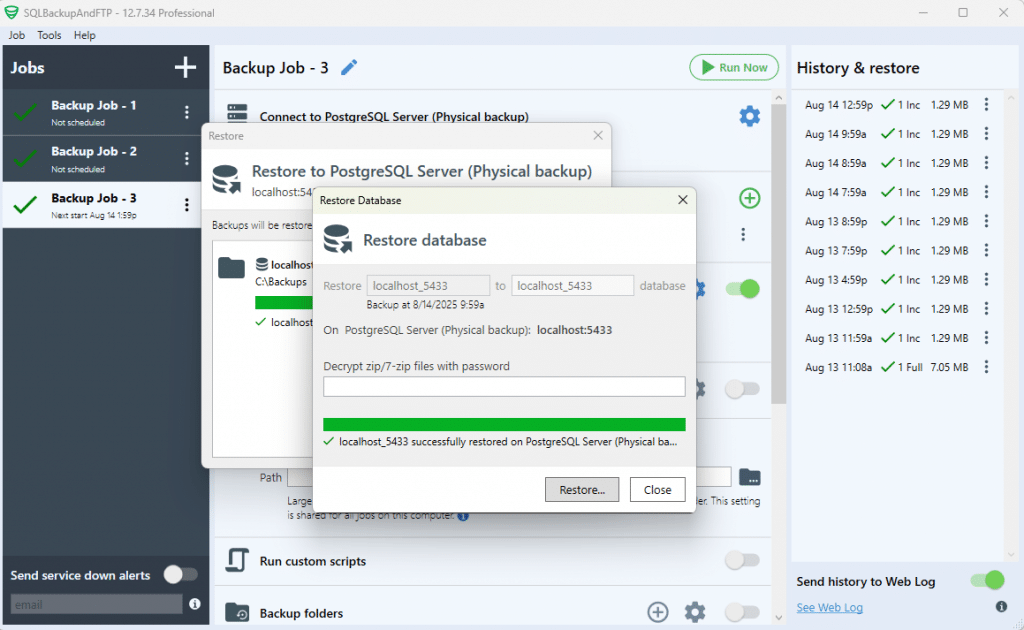
Task: Open the kebab menu for Backup Job 1
Action: (186, 111)
